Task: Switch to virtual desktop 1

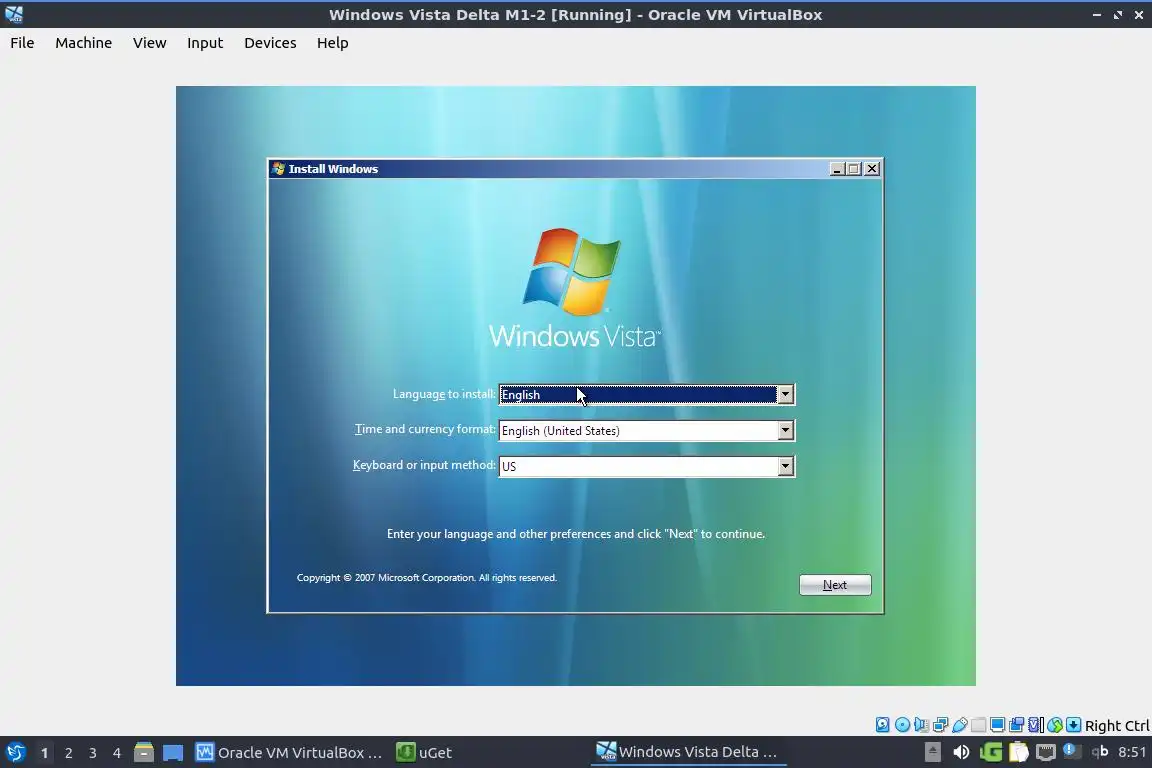Action: pyautogui.click(x=45, y=753)
